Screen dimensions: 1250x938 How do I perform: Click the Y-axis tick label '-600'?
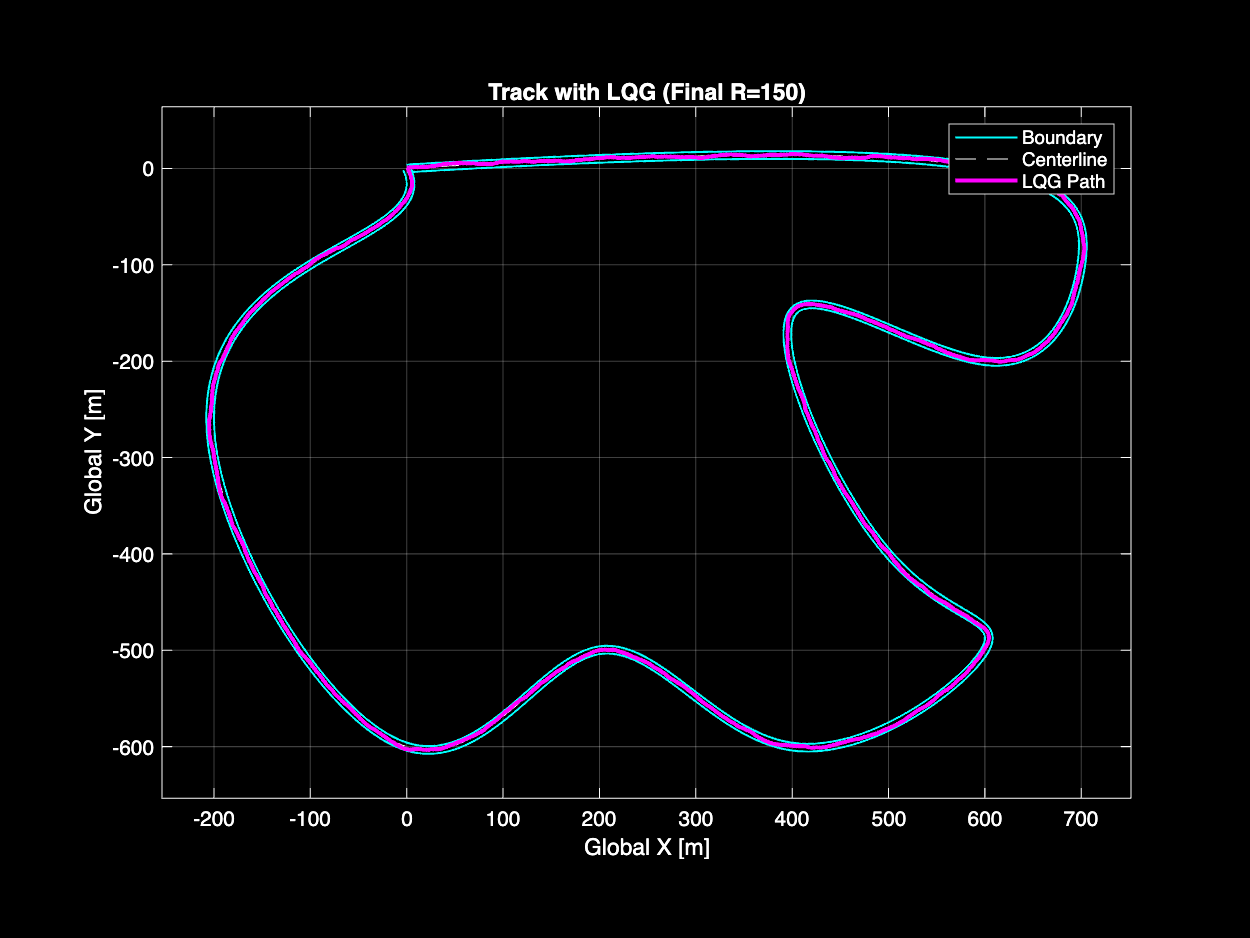[133, 748]
